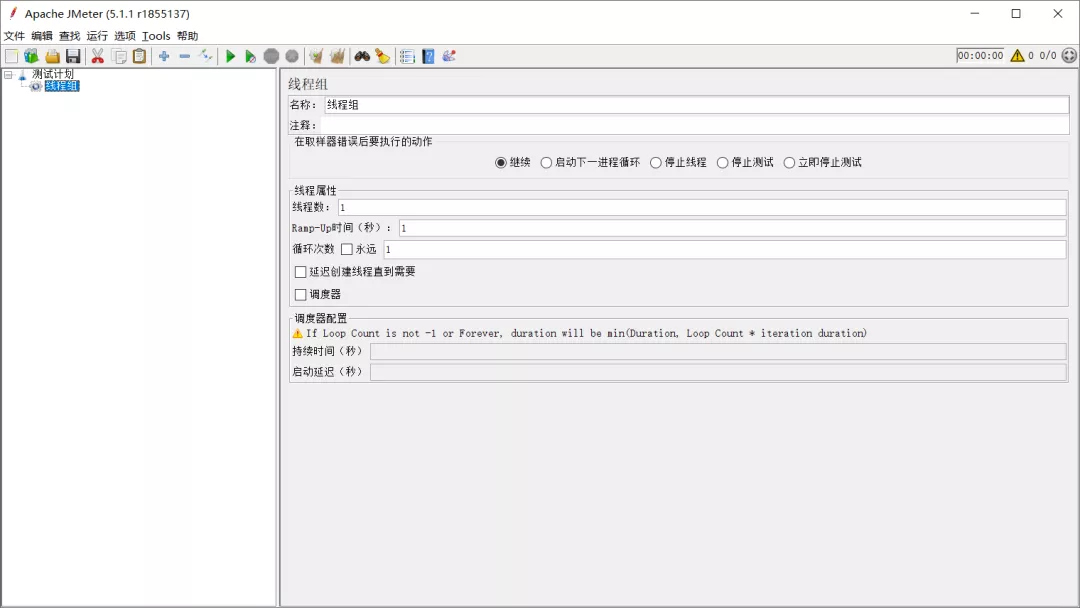Open the Tools menu
Image resolution: width=1080 pixels, height=608 pixels.
tap(156, 35)
